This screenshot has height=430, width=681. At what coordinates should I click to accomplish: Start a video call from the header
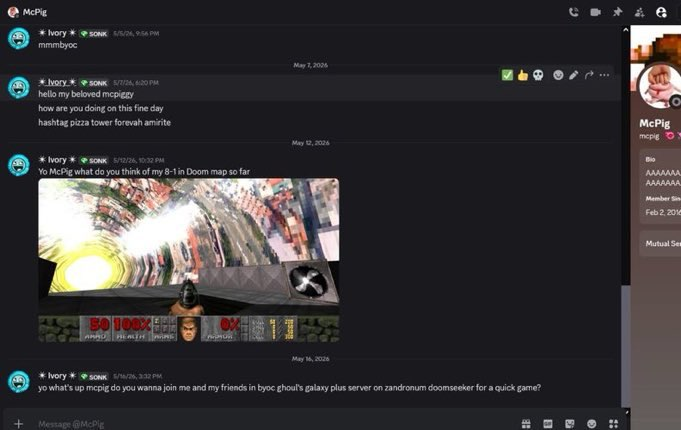point(595,12)
